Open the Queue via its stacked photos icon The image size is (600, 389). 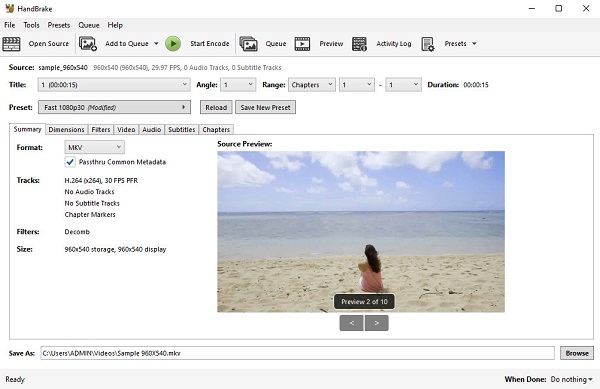point(248,44)
